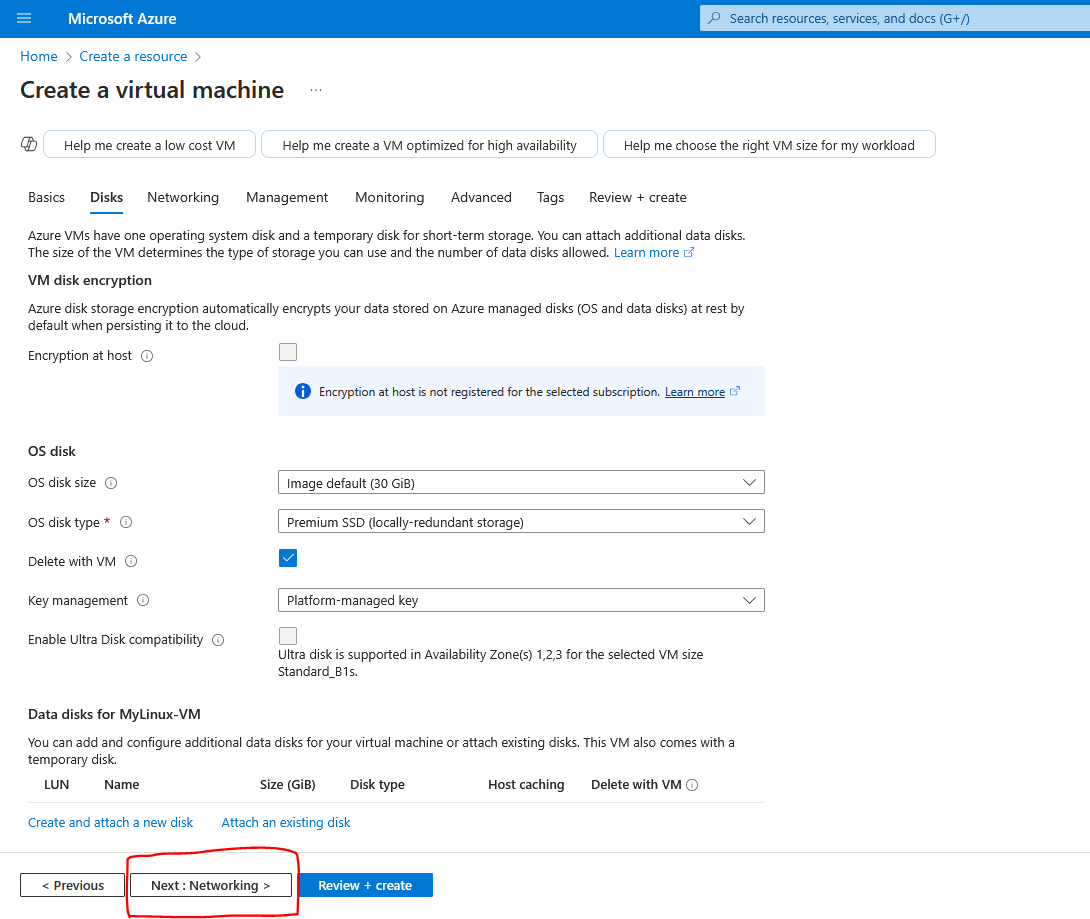1090x919 pixels.
Task: Toggle Encryption at host checkbox
Action: [288, 352]
